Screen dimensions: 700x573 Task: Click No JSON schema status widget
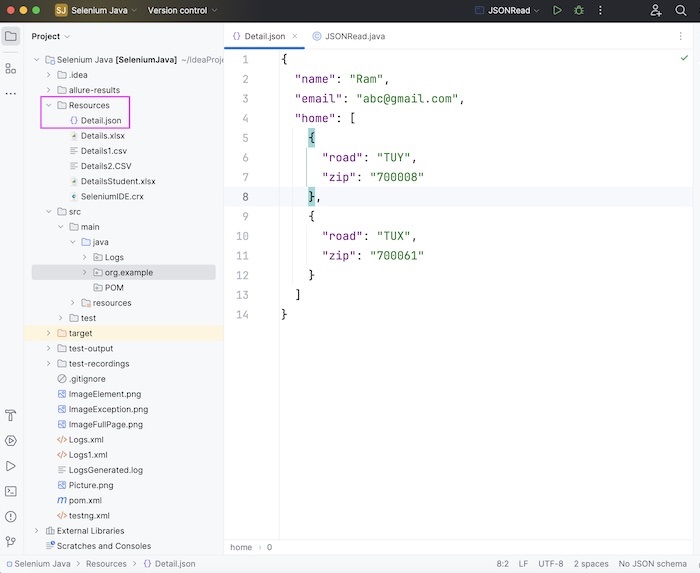(655, 563)
